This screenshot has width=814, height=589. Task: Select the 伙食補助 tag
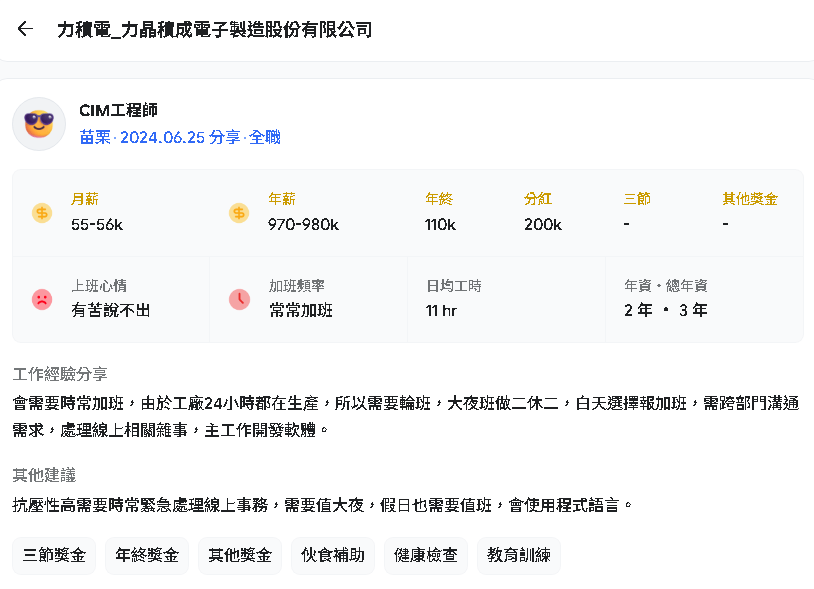tap(333, 555)
